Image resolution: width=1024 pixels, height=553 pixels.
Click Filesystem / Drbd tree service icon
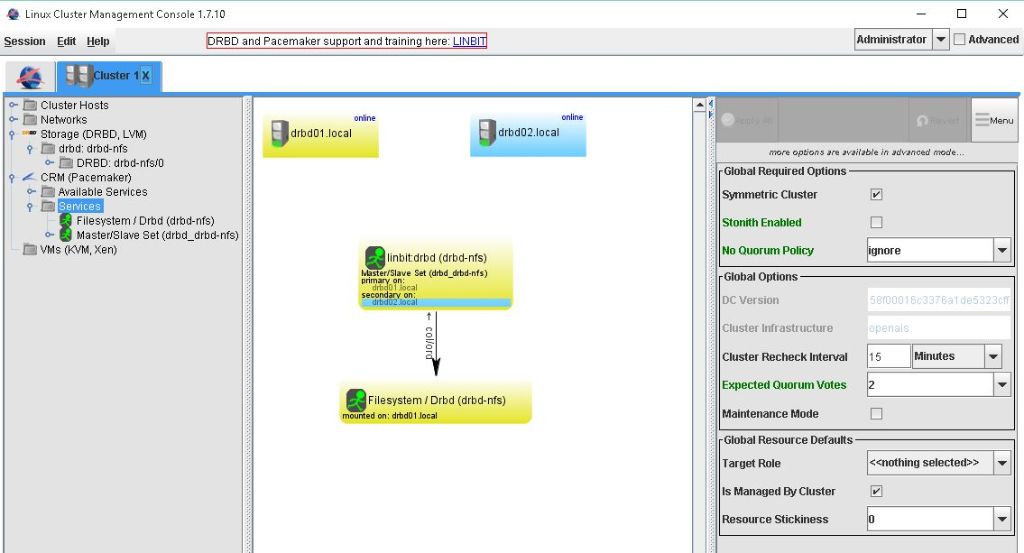pos(65,221)
